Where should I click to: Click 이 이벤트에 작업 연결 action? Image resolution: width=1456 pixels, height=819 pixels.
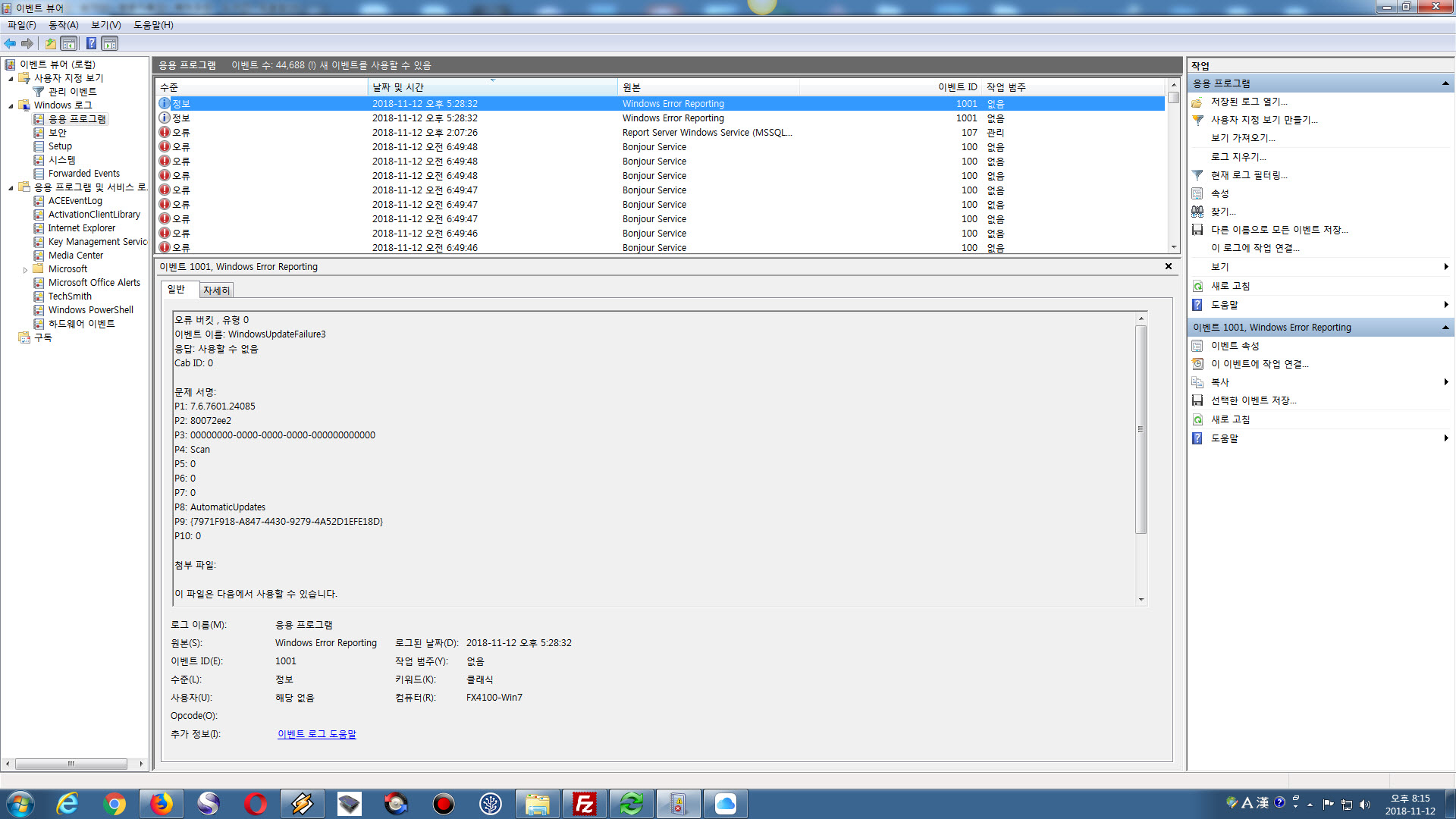tap(1259, 364)
